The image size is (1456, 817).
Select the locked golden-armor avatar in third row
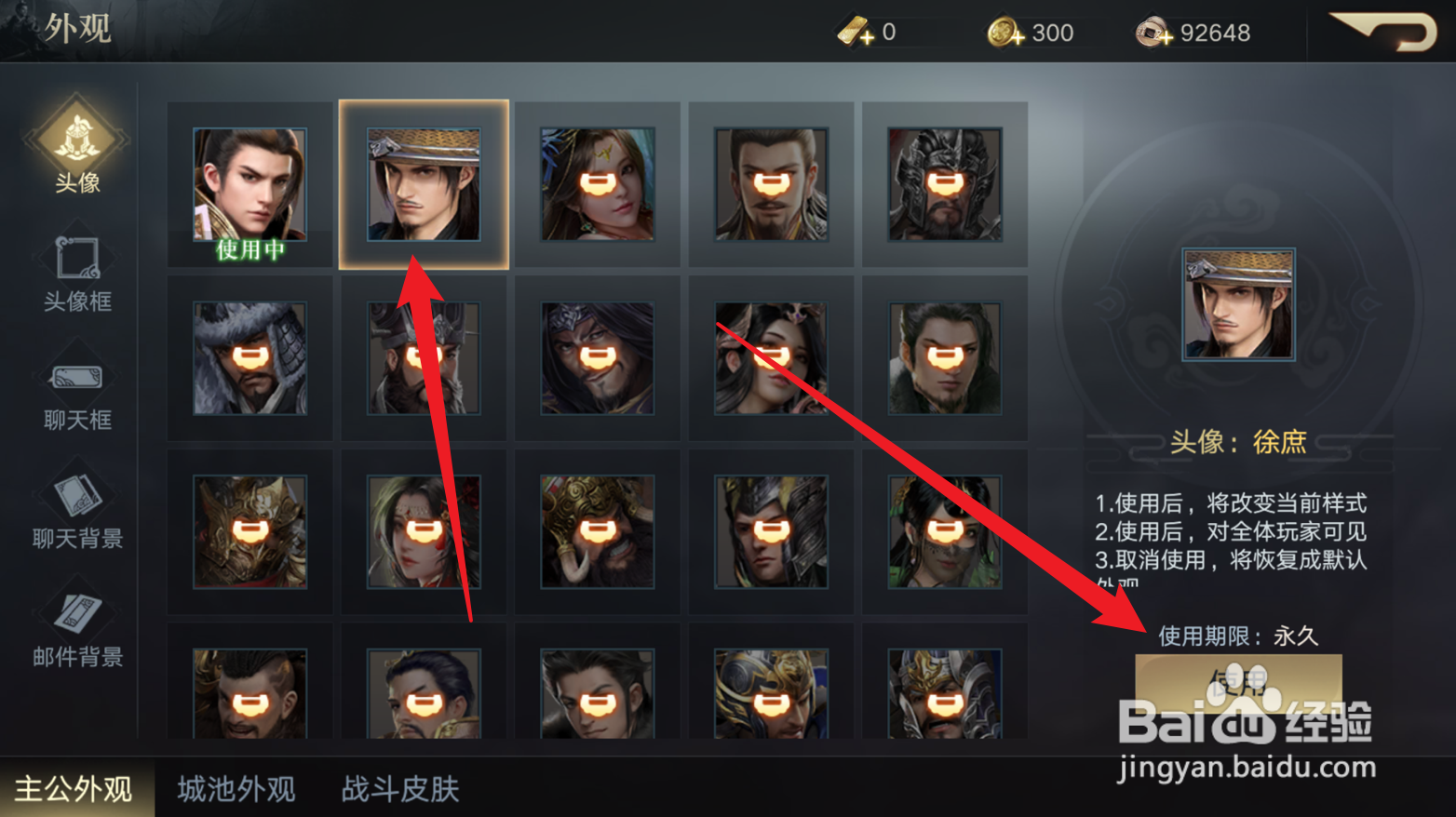click(249, 532)
